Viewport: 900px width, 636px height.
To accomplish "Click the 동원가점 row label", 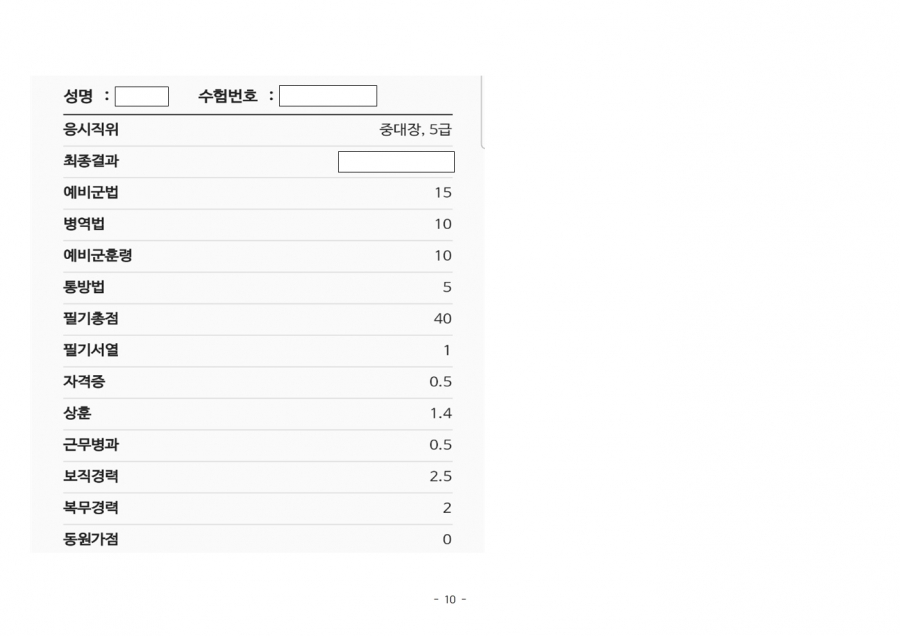I will (x=91, y=540).
